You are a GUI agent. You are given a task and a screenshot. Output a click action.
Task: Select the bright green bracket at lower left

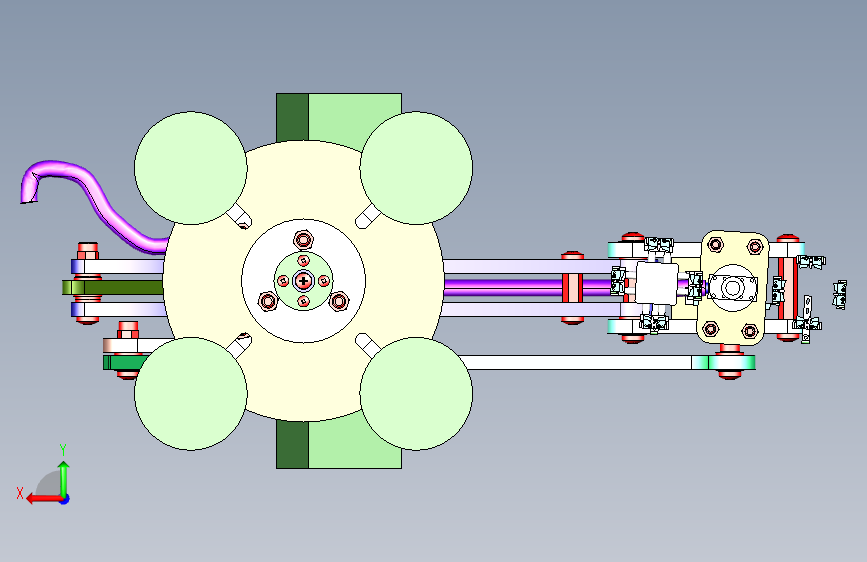[x=124, y=363]
